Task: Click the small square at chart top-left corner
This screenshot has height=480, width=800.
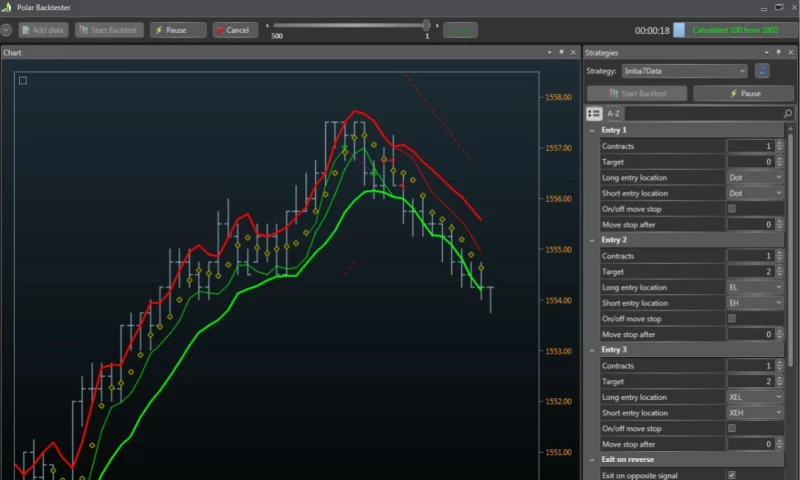Action: (x=23, y=80)
